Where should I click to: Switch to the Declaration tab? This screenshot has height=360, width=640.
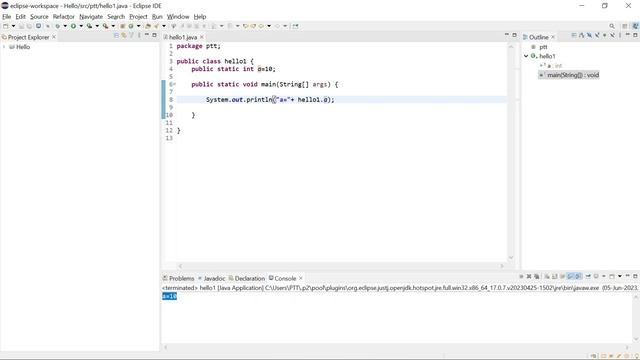[247, 278]
